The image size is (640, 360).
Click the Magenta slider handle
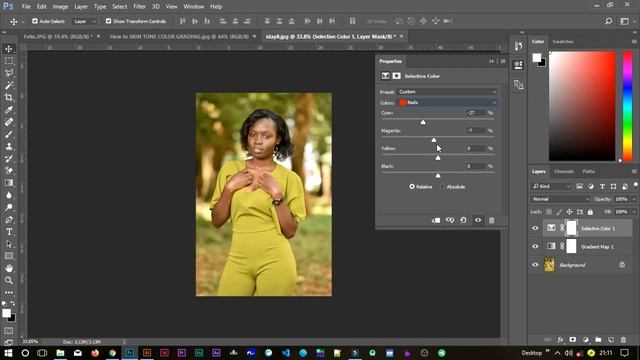pos(434,140)
